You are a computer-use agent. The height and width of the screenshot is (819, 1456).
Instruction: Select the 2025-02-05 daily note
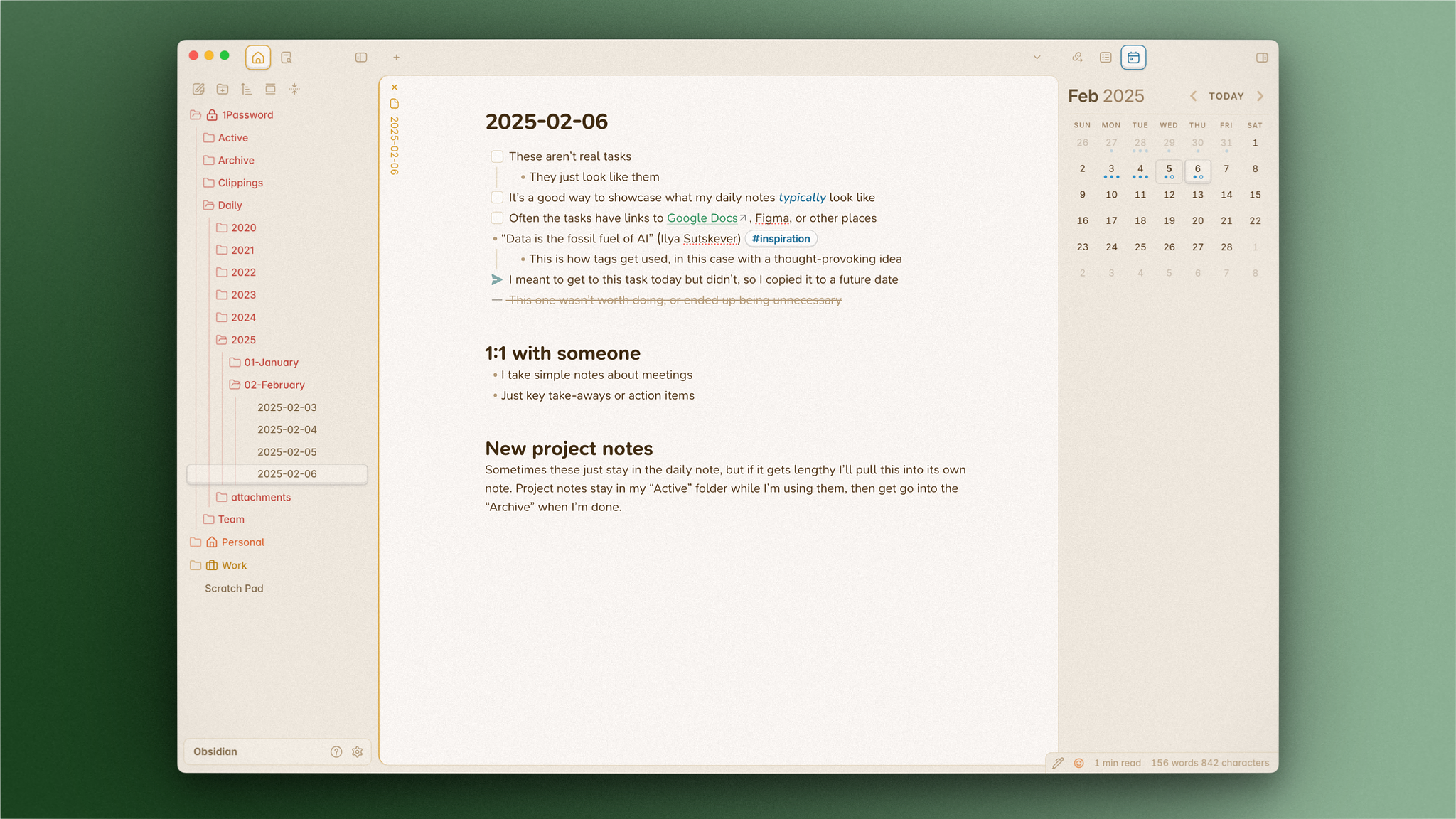coord(286,451)
